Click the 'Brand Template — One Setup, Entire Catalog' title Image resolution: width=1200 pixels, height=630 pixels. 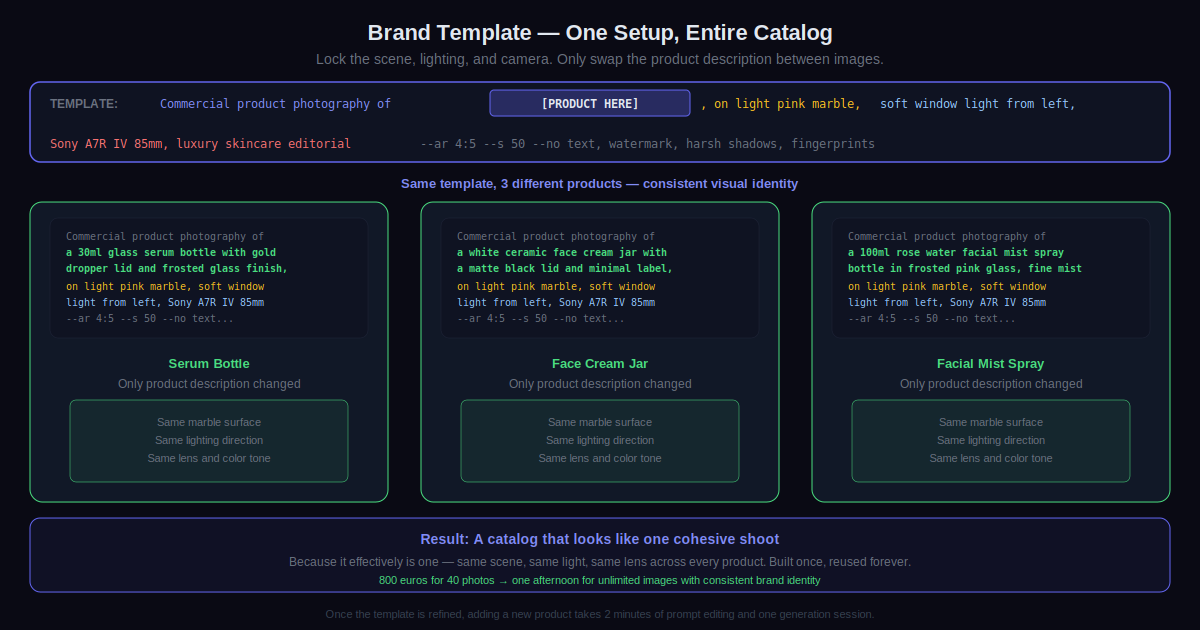(600, 33)
